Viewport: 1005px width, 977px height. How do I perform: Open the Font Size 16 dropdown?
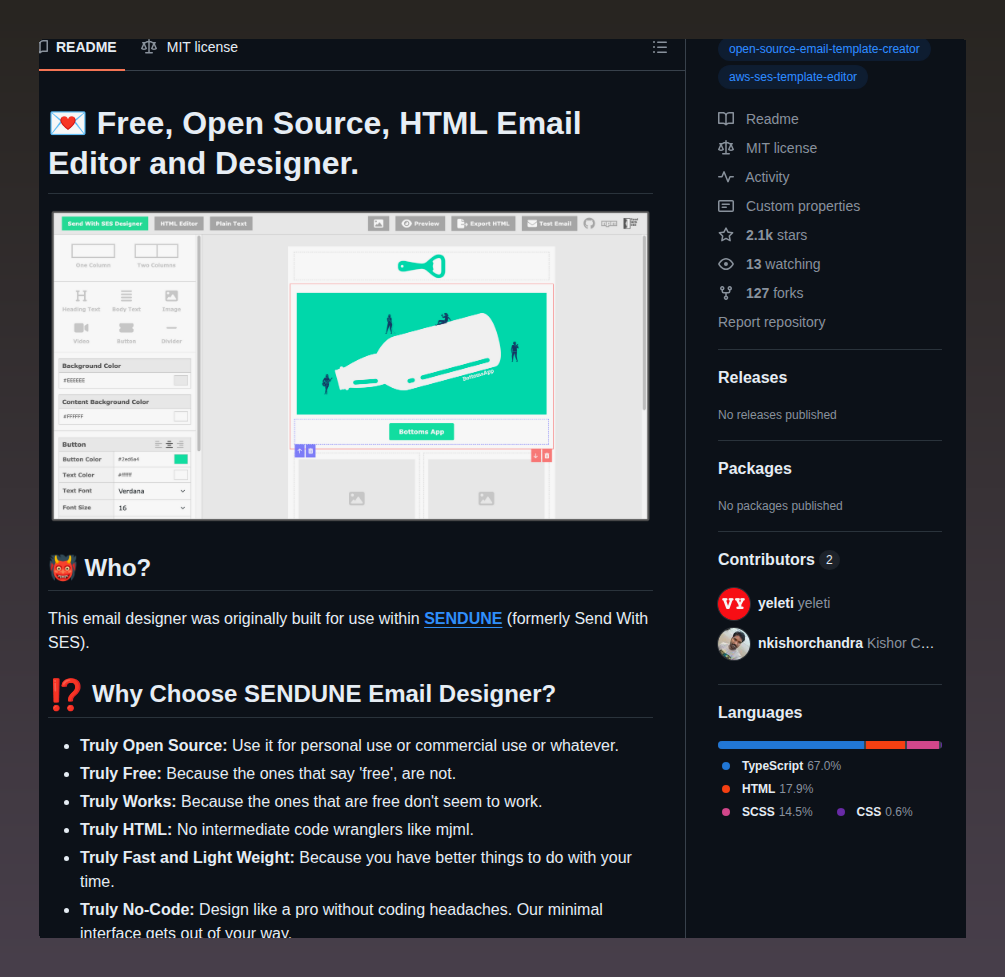(x=152, y=508)
